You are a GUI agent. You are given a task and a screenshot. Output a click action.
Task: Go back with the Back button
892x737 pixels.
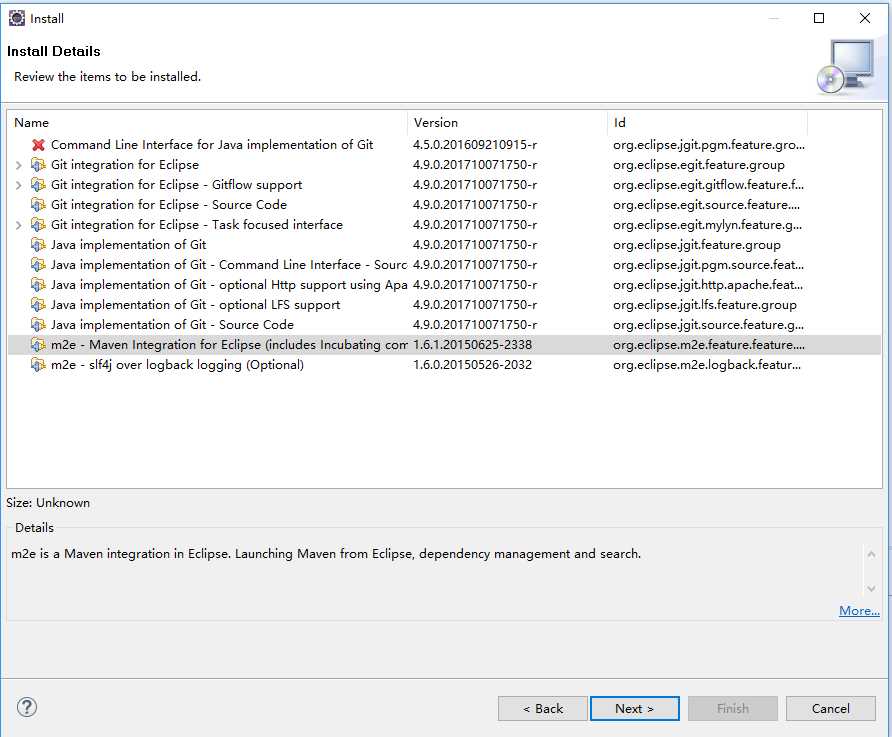tap(543, 709)
